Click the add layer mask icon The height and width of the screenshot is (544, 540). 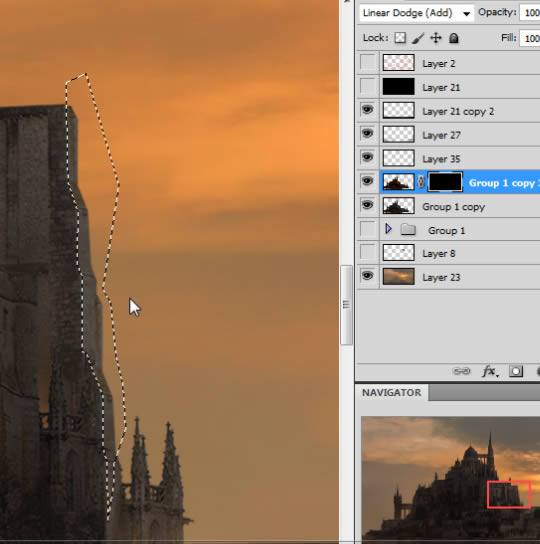tap(516, 371)
